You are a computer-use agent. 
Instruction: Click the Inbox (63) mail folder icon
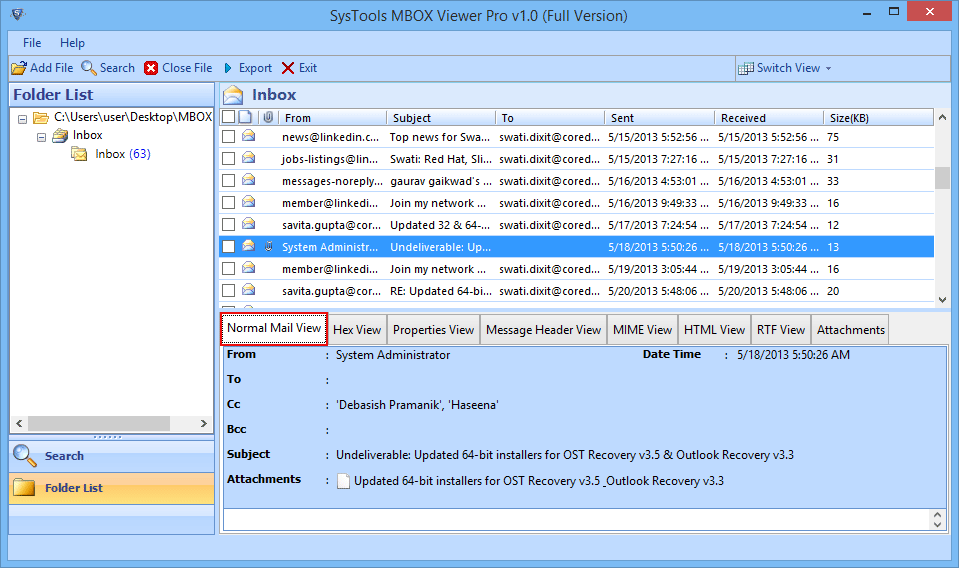coord(79,154)
